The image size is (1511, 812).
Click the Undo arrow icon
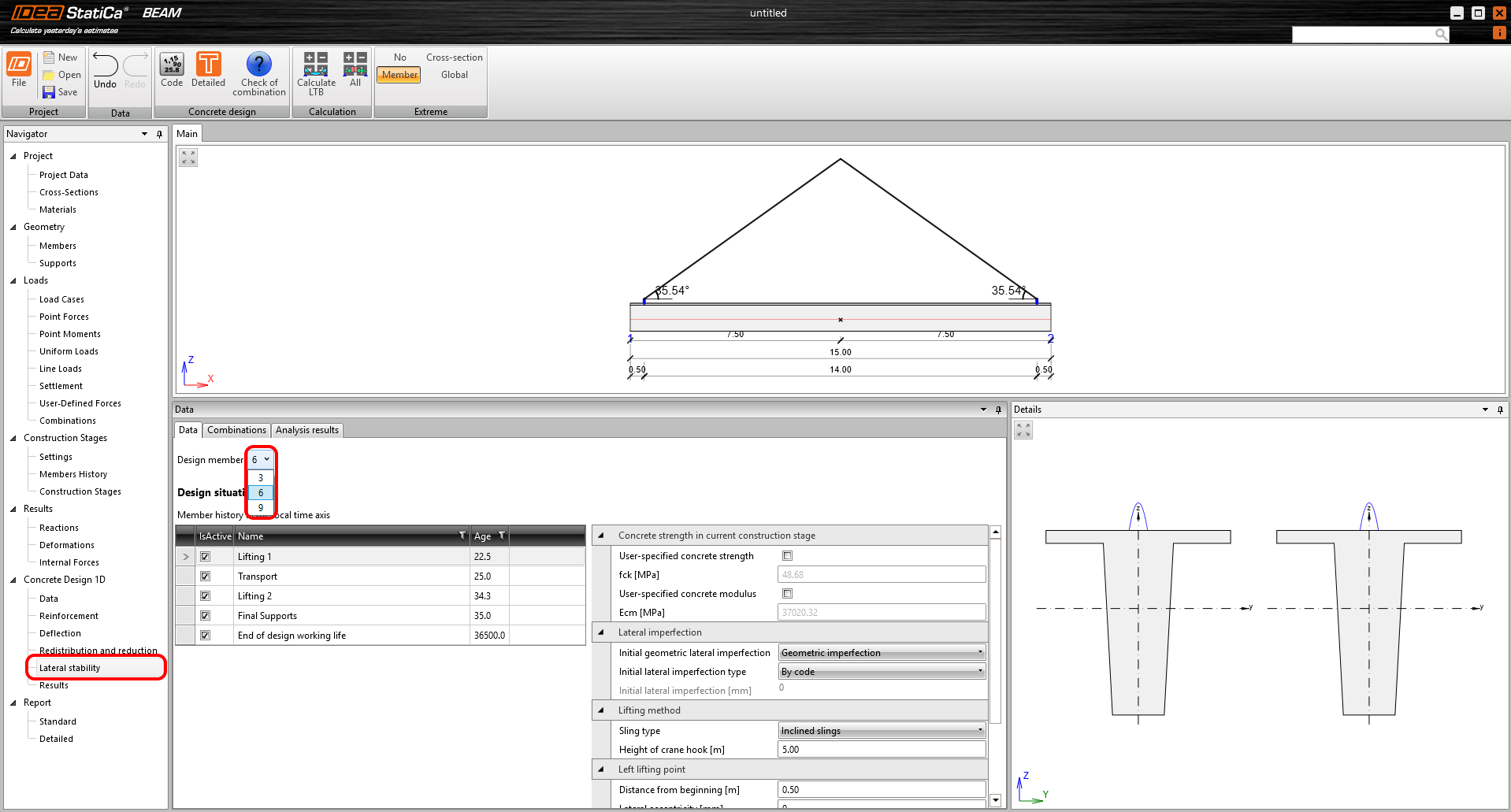[x=105, y=65]
